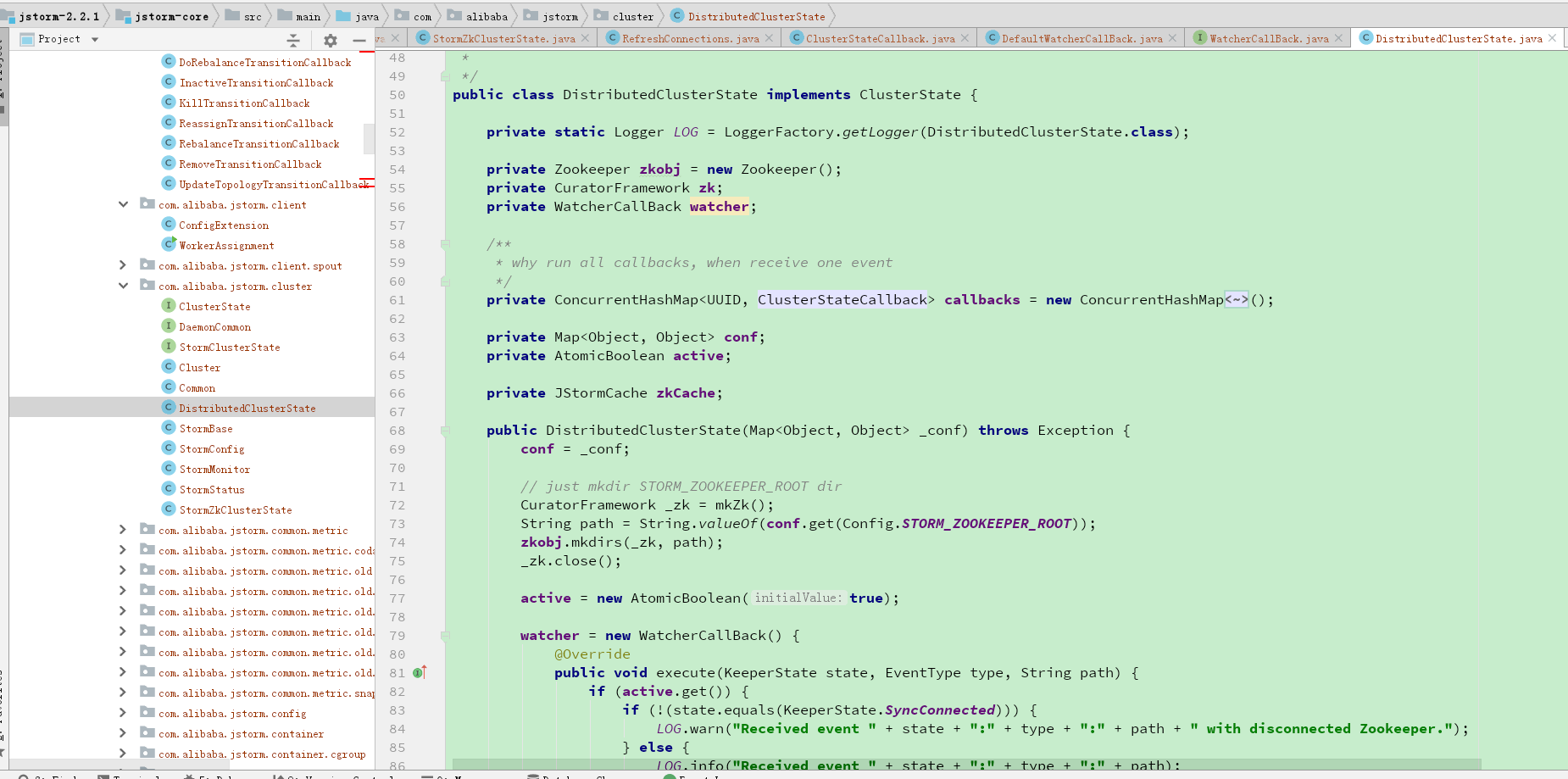
Task: Open the Project view dropdown
Action: (95, 40)
